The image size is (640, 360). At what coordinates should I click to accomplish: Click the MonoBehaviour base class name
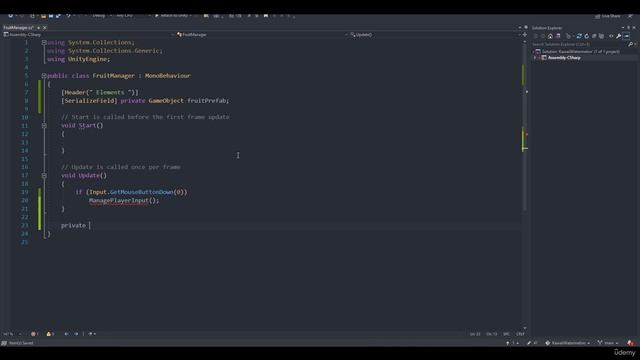168,76
